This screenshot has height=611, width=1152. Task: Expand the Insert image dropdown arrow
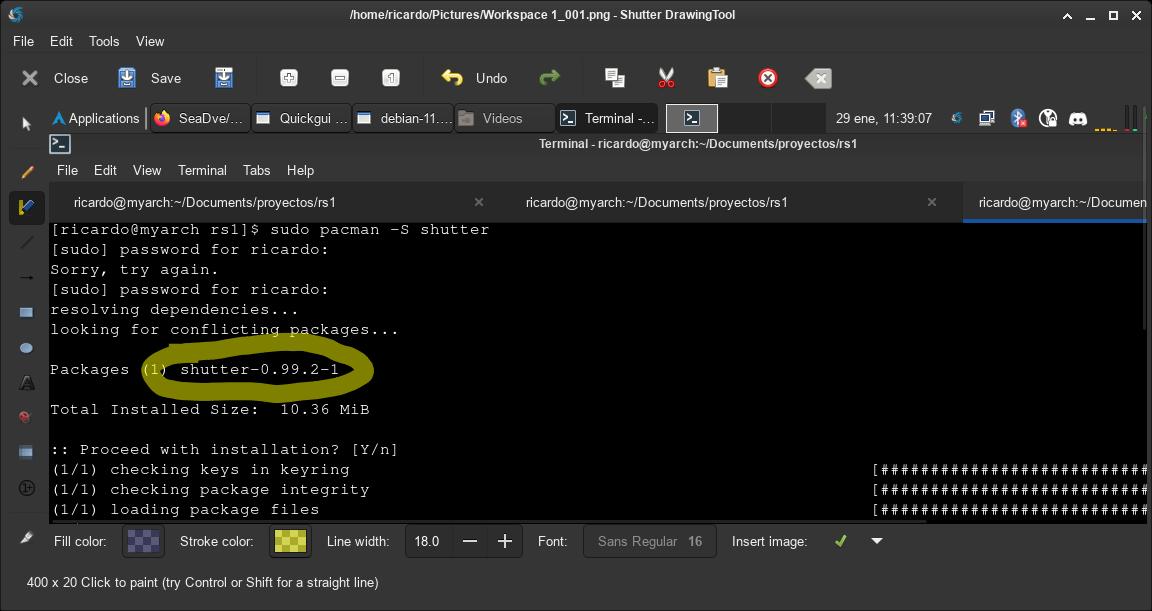click(x=876, y=541)
